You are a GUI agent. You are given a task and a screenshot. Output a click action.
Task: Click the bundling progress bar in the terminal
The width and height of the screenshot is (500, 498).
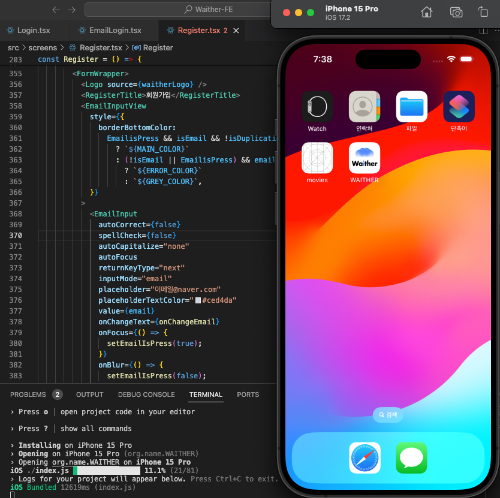pos(106,470)
